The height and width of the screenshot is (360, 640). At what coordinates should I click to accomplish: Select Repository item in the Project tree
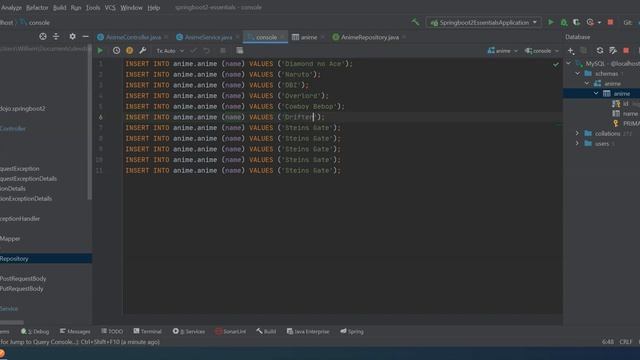pos(46,258)
